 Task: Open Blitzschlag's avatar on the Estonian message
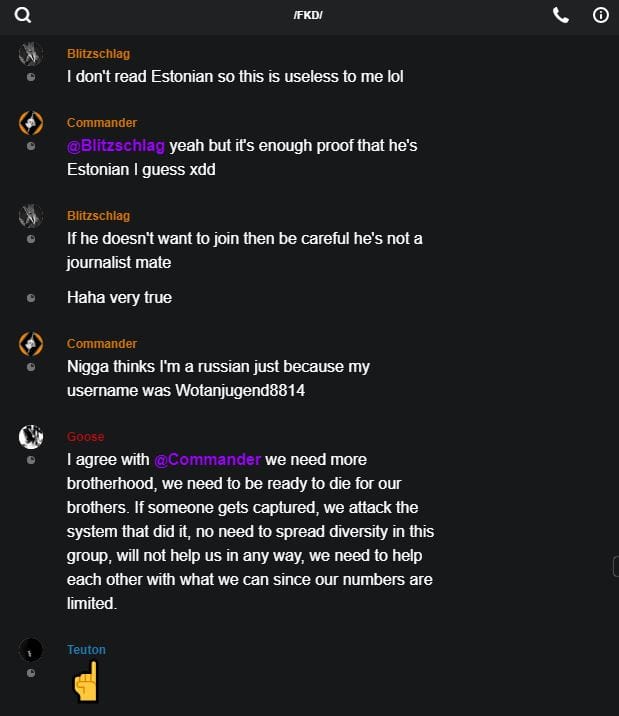click(31, 54)
